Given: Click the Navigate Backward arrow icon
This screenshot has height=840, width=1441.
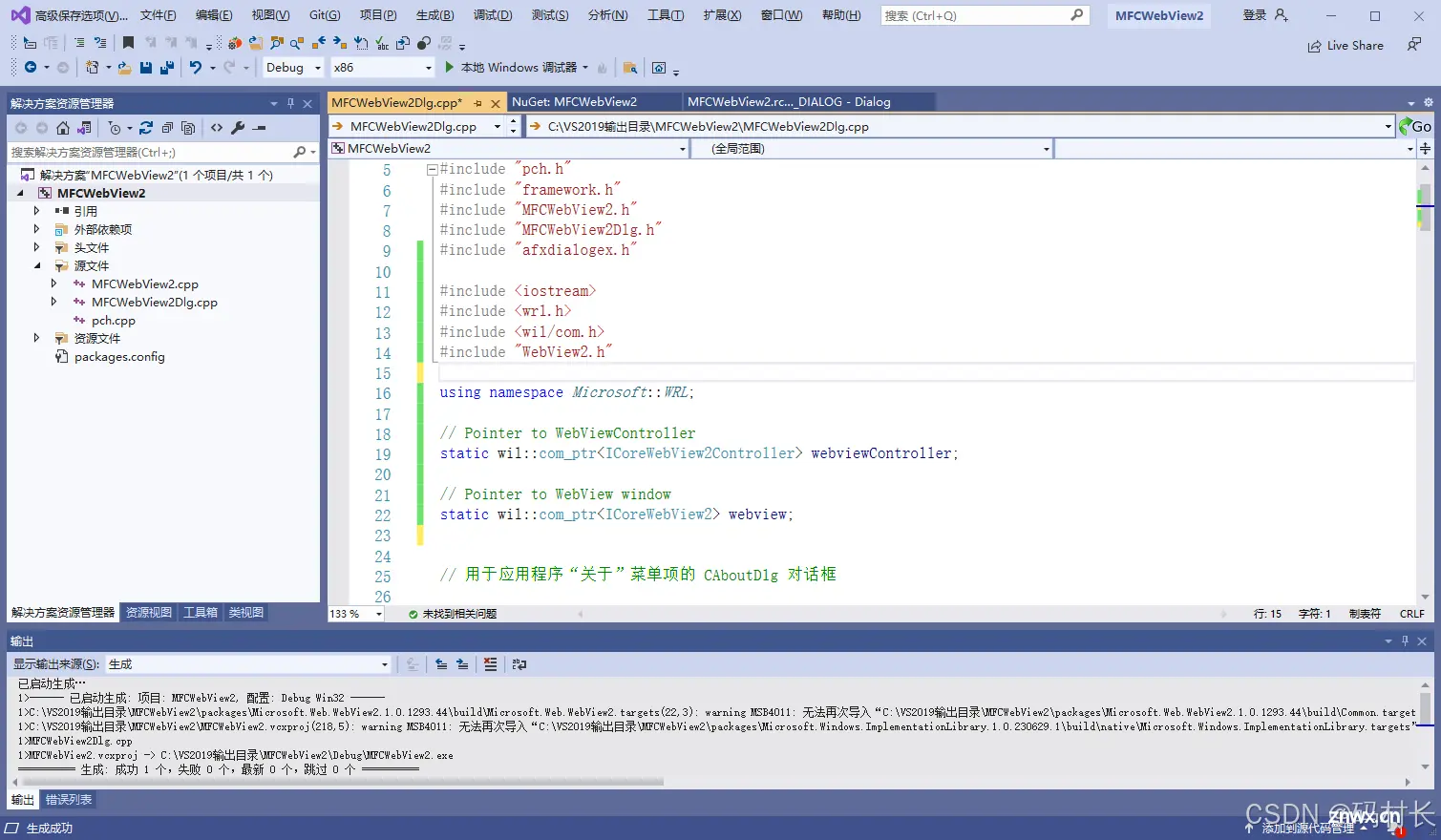Looking at the screenshot, I should (31, 67).
